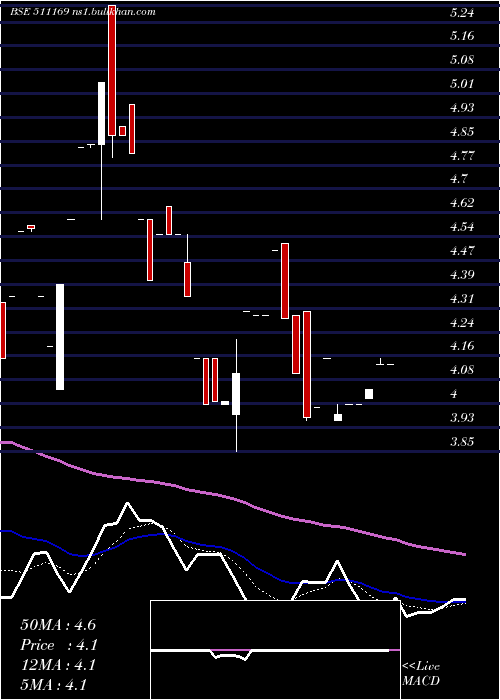Screen dimensions: 500x700
Task: Click price axis label 3.93
Action: 462,418
